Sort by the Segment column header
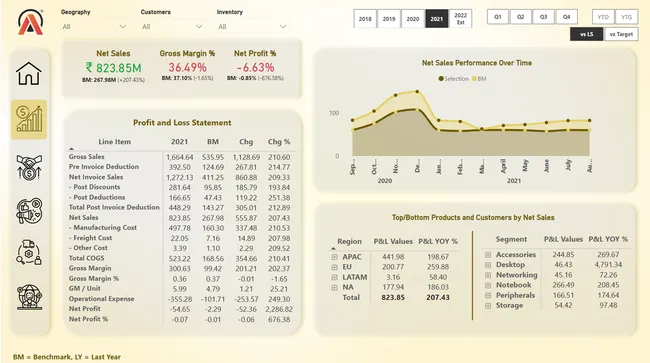This screenshot has height=363, width=650. (x=511, y=239)
